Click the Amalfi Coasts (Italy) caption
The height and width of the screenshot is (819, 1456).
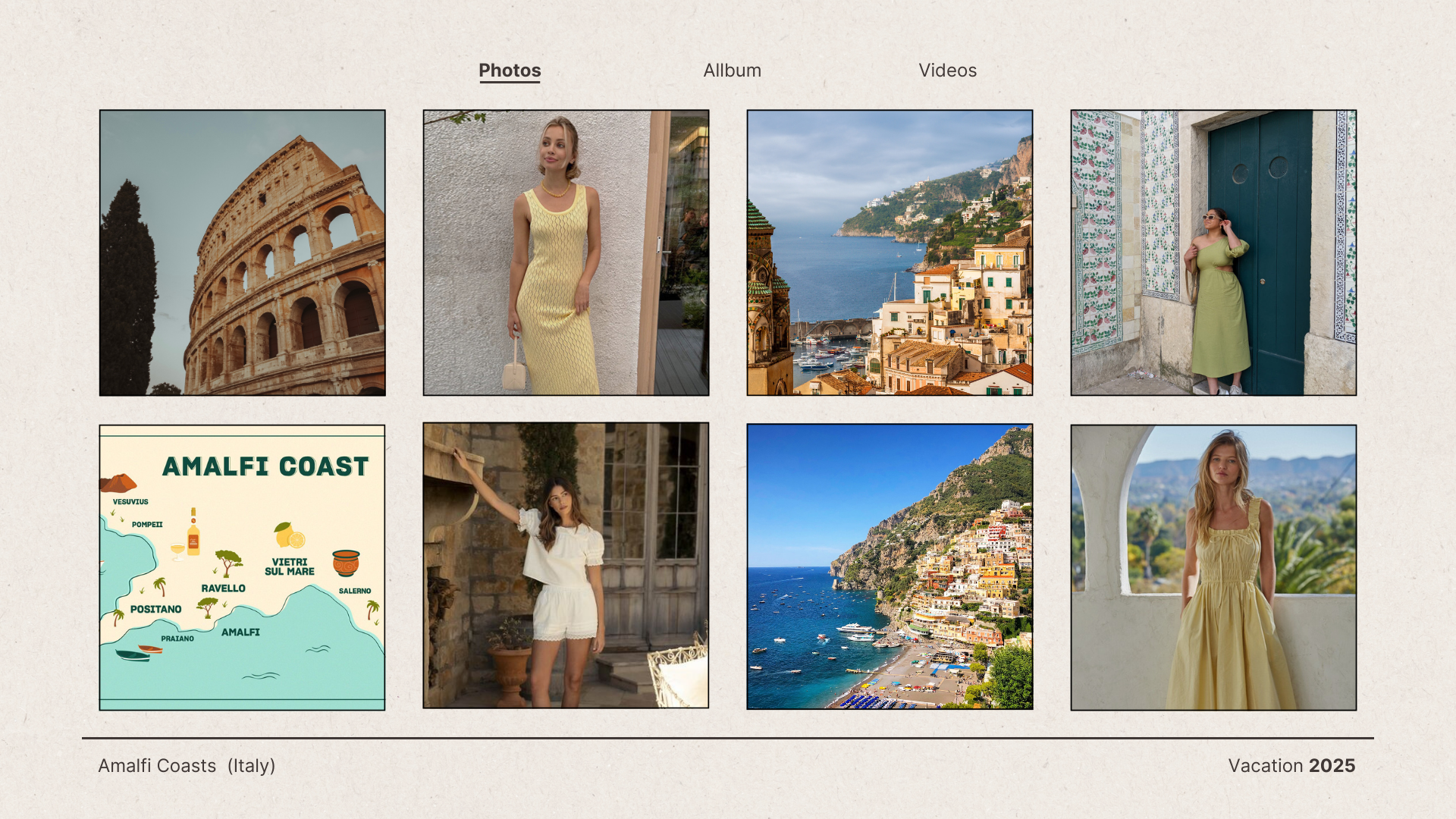coord(187,766)
